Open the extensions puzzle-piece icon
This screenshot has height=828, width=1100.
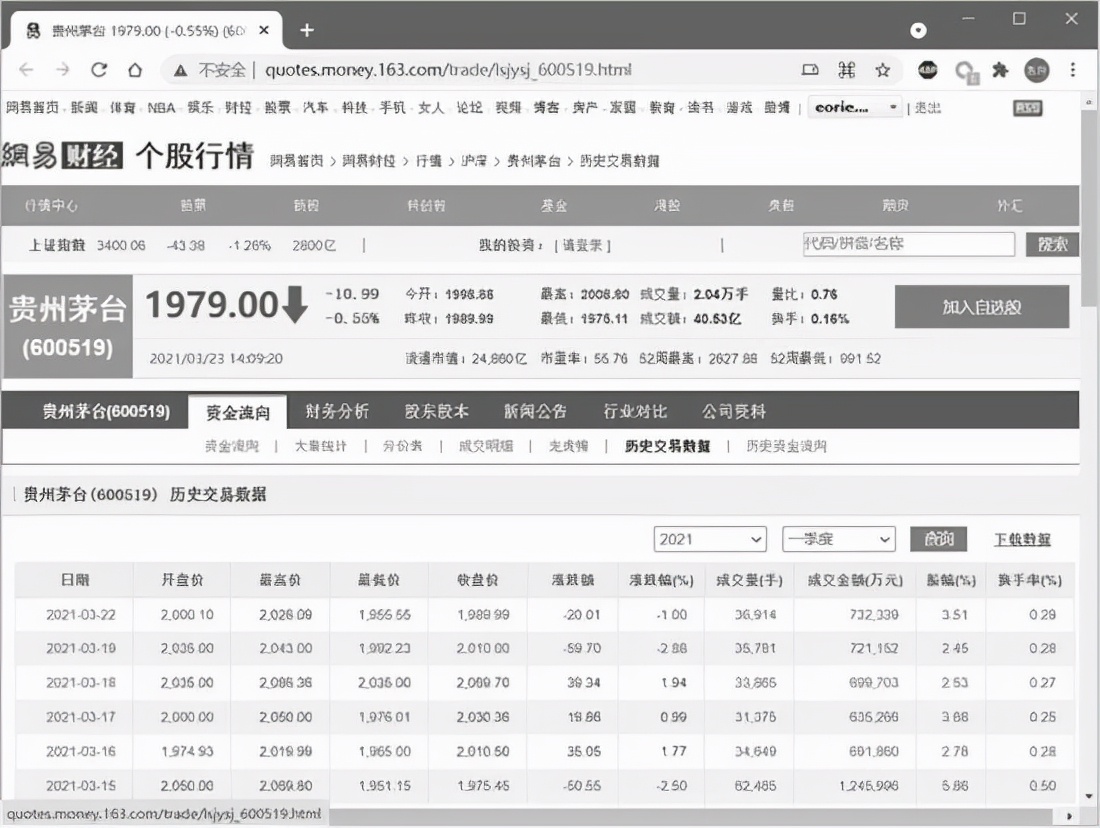pos(1000,71)
